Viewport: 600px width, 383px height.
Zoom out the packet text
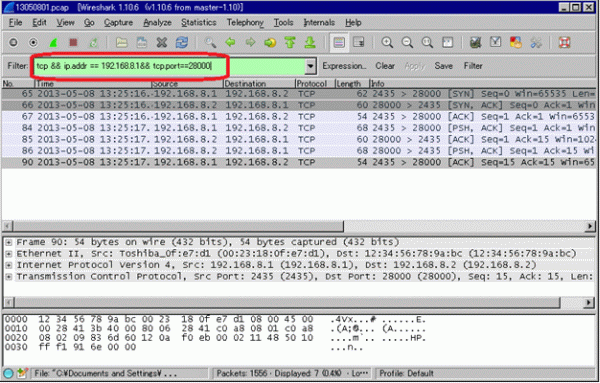tap(407, 42)
